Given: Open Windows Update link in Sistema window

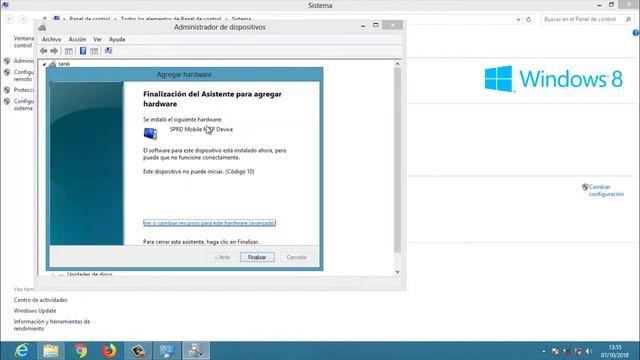Looking at the screenshot, I should [x=35, y=311].
